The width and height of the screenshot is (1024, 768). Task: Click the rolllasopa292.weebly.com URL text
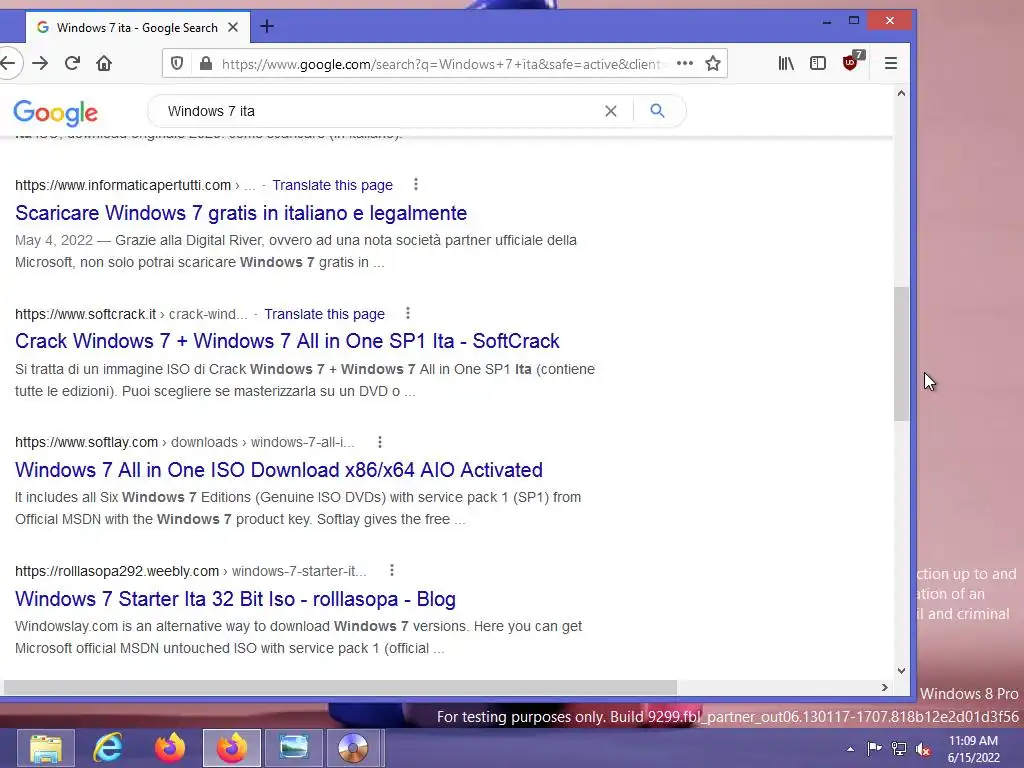[x=117, y=571]
